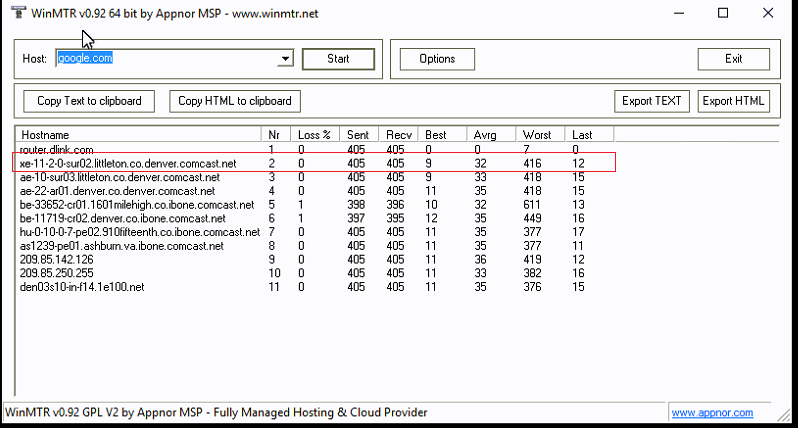This screenshot has width=798, height=428.
Task: Click Recv value 395 in hop 6
Action: (395, 218)
